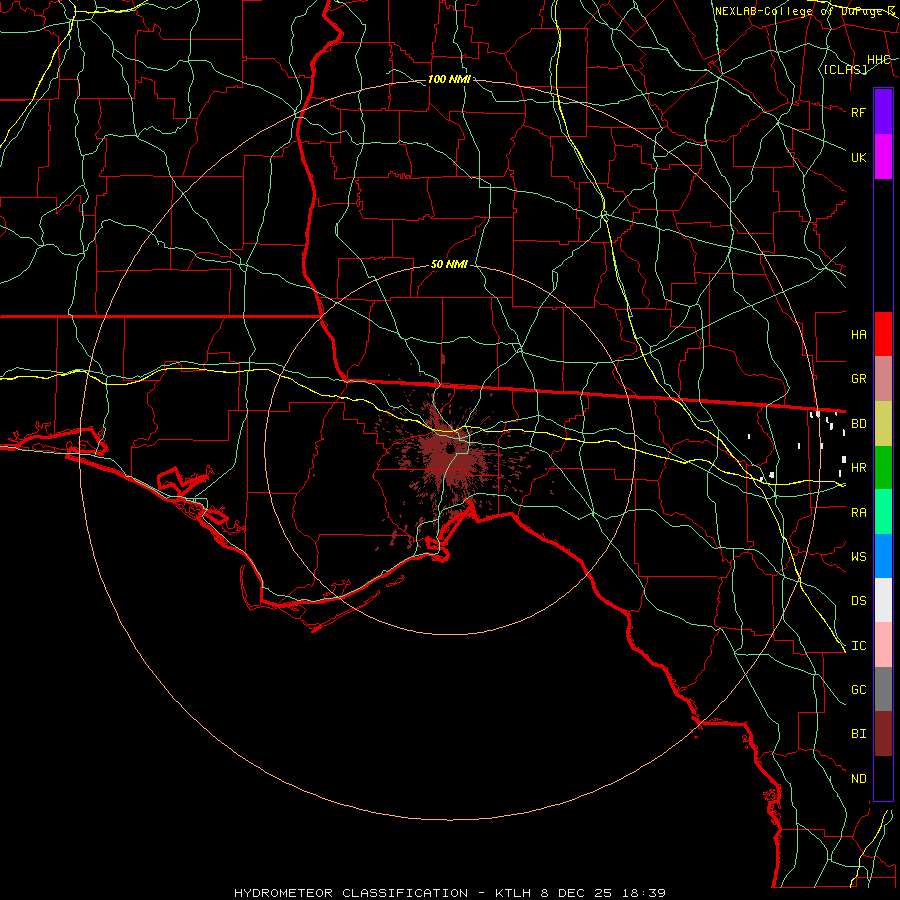Screen dimensions: 900x900
Task: Click the HR green legend swatch
Action: click(883, 468)
